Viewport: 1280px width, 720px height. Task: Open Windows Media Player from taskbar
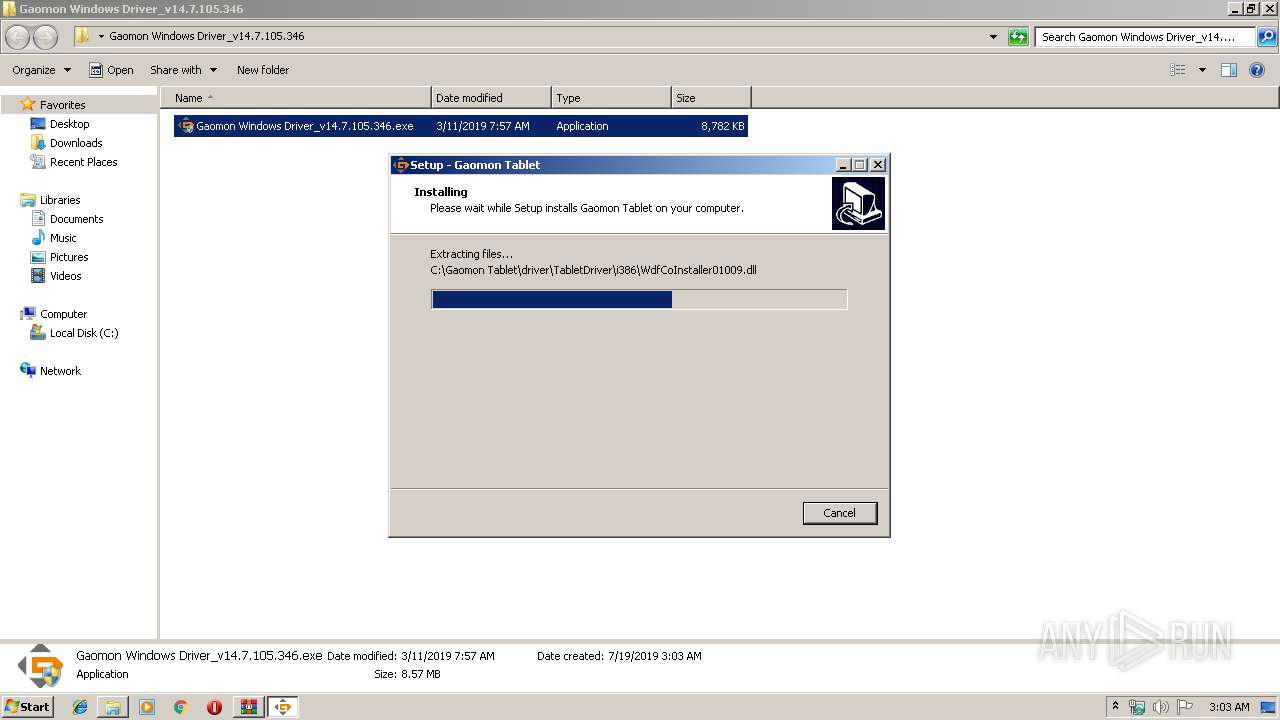point(147,707)
